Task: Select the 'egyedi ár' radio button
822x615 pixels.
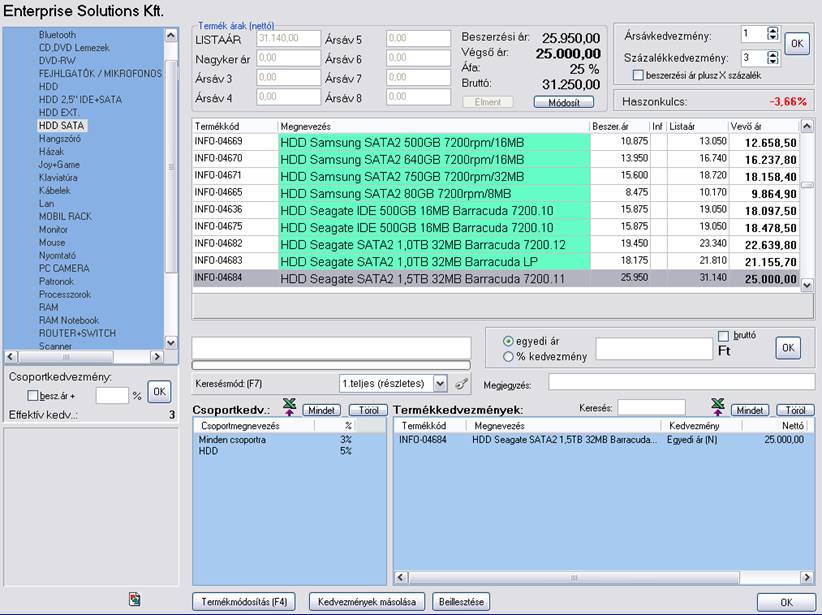Action: [x=507, y=341]
